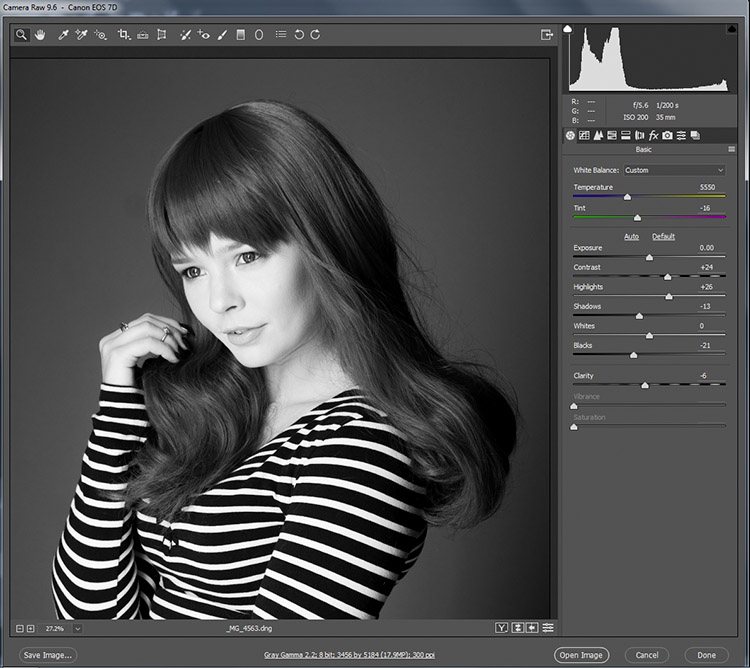This screenshot has width=750, height=668.
Task: Click the Cancel button
Action: 647,655
